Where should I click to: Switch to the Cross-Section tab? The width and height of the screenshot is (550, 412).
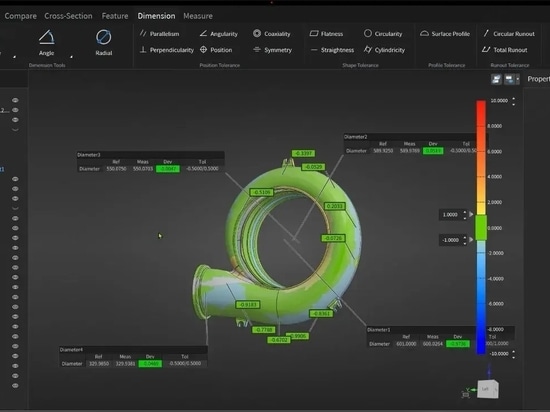pos(68,16)
